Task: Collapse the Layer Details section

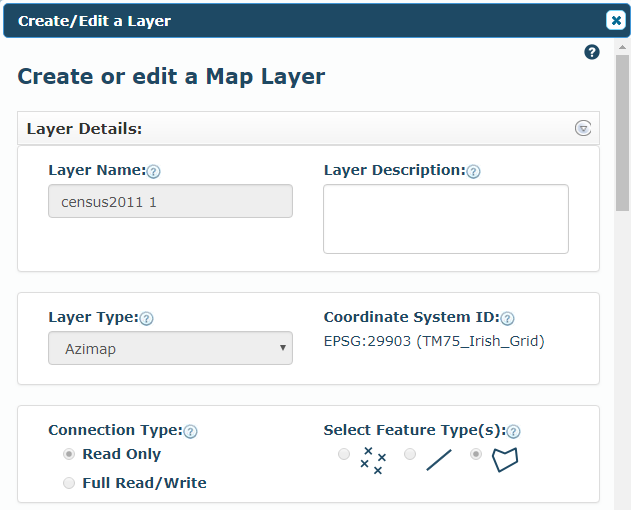Action: click(x=583, y=128)
